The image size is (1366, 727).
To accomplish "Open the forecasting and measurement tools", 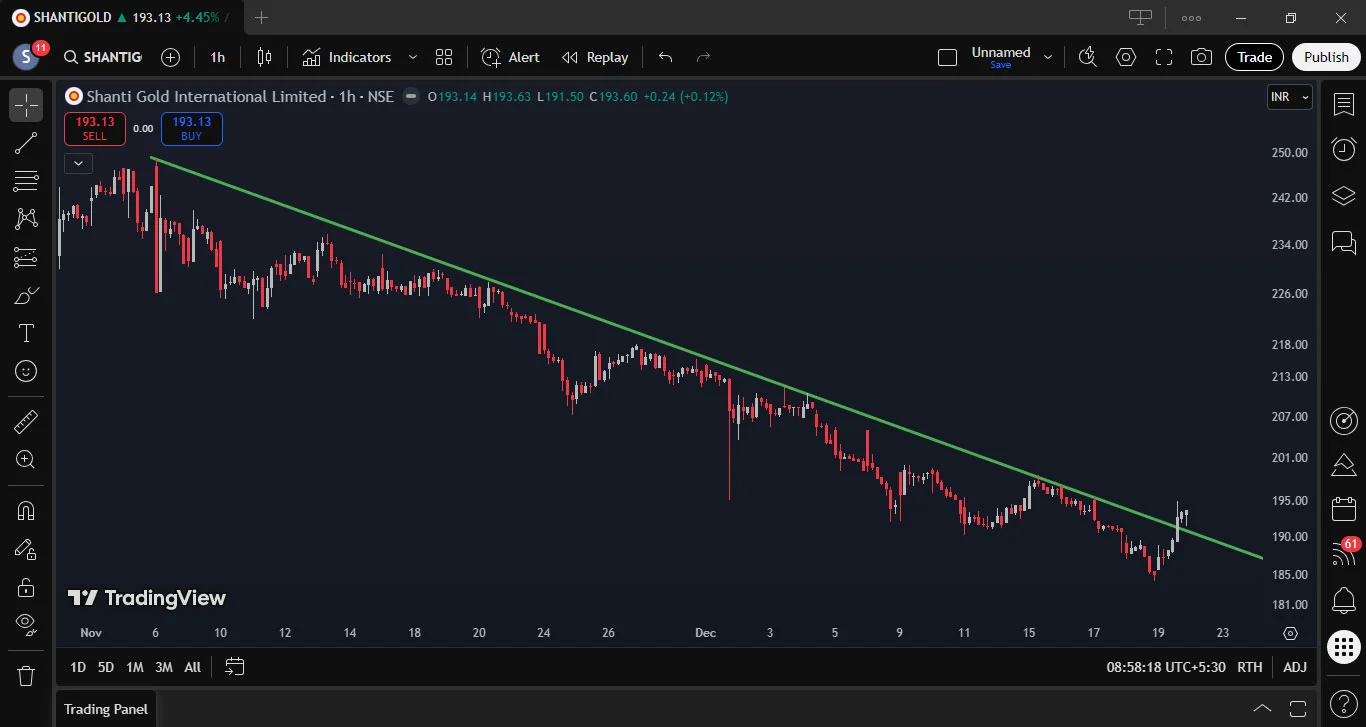I will click(26, 257).
